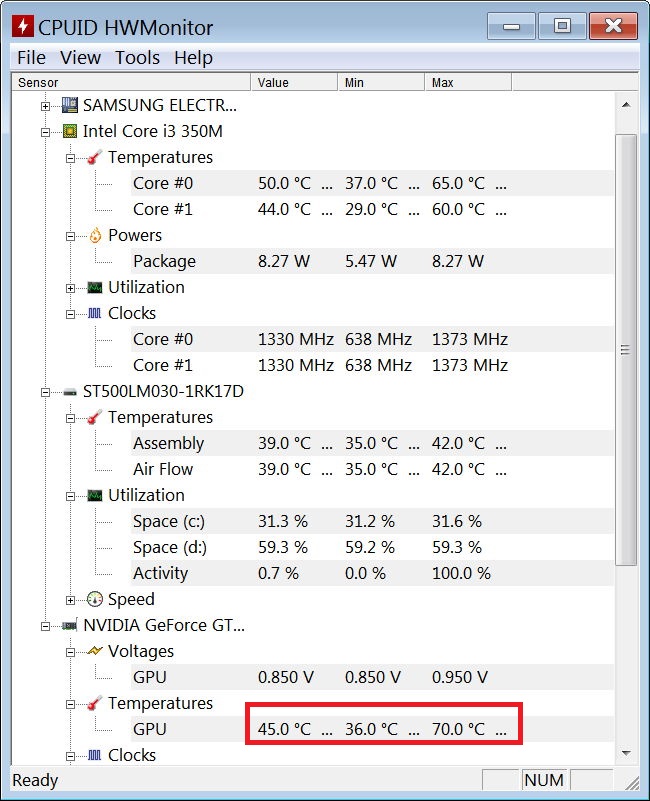Click the 100.0 % max of Activity
Image resolution: width=650 pixels, height=801 pixels.
461,573
